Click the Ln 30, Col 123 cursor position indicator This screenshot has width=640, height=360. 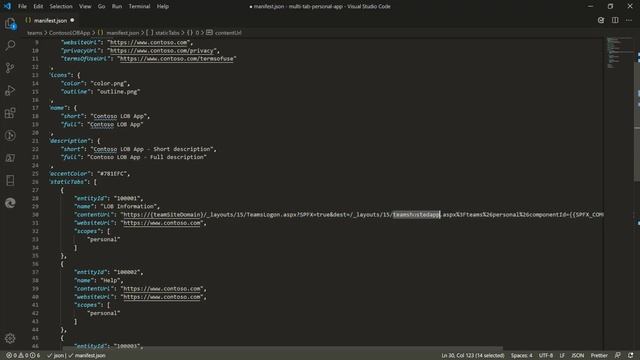473,356
